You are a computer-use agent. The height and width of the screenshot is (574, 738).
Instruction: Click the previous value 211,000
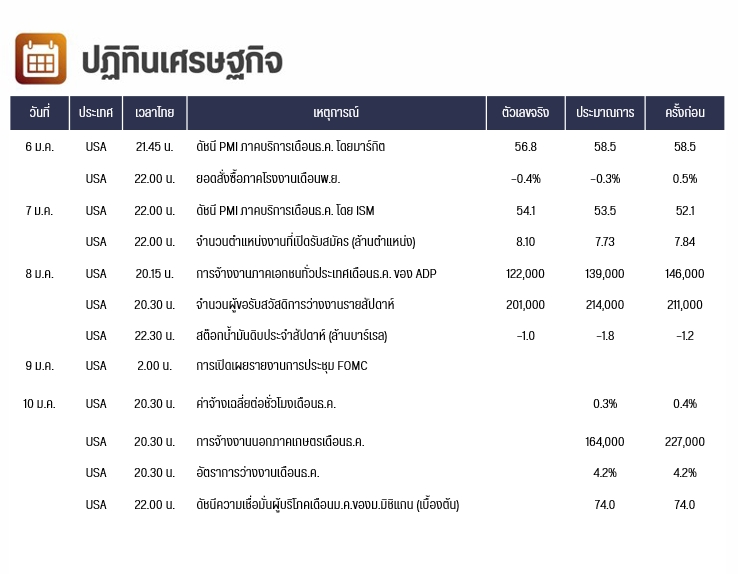point(685,305)
